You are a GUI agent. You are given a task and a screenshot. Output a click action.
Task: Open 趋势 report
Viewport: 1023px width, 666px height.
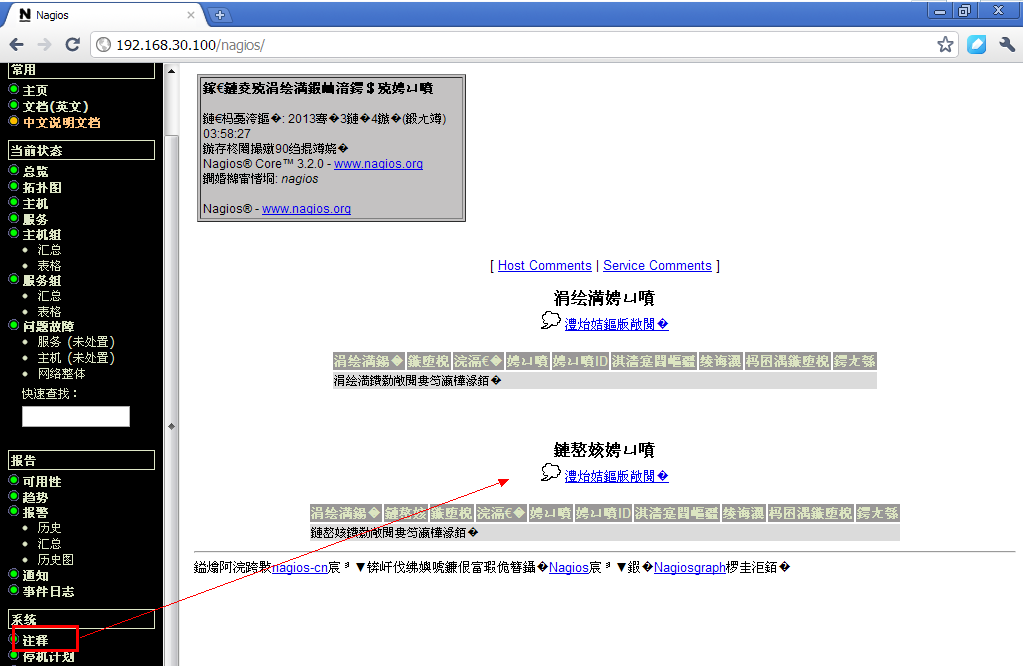[35, 497]
